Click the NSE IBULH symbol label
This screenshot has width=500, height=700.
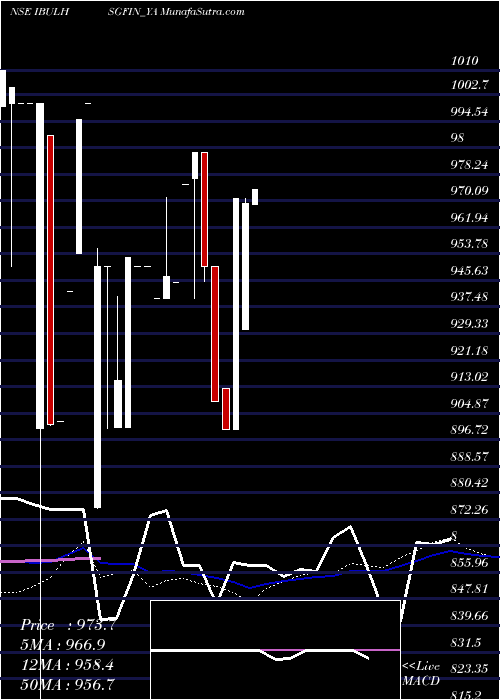point(39,12)
